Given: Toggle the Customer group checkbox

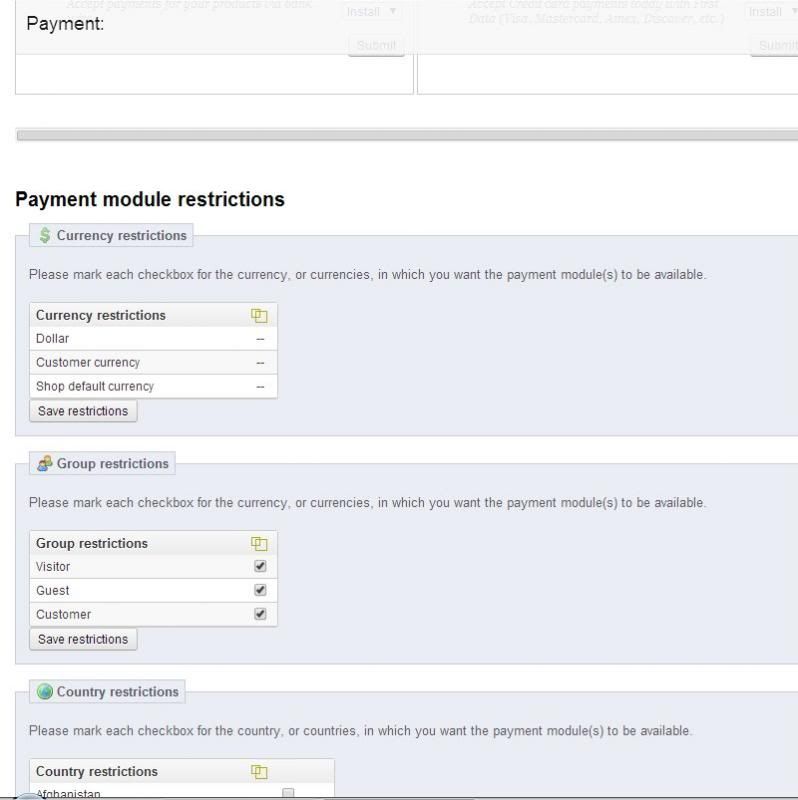Looking at the screenshot, I should 261,614.
